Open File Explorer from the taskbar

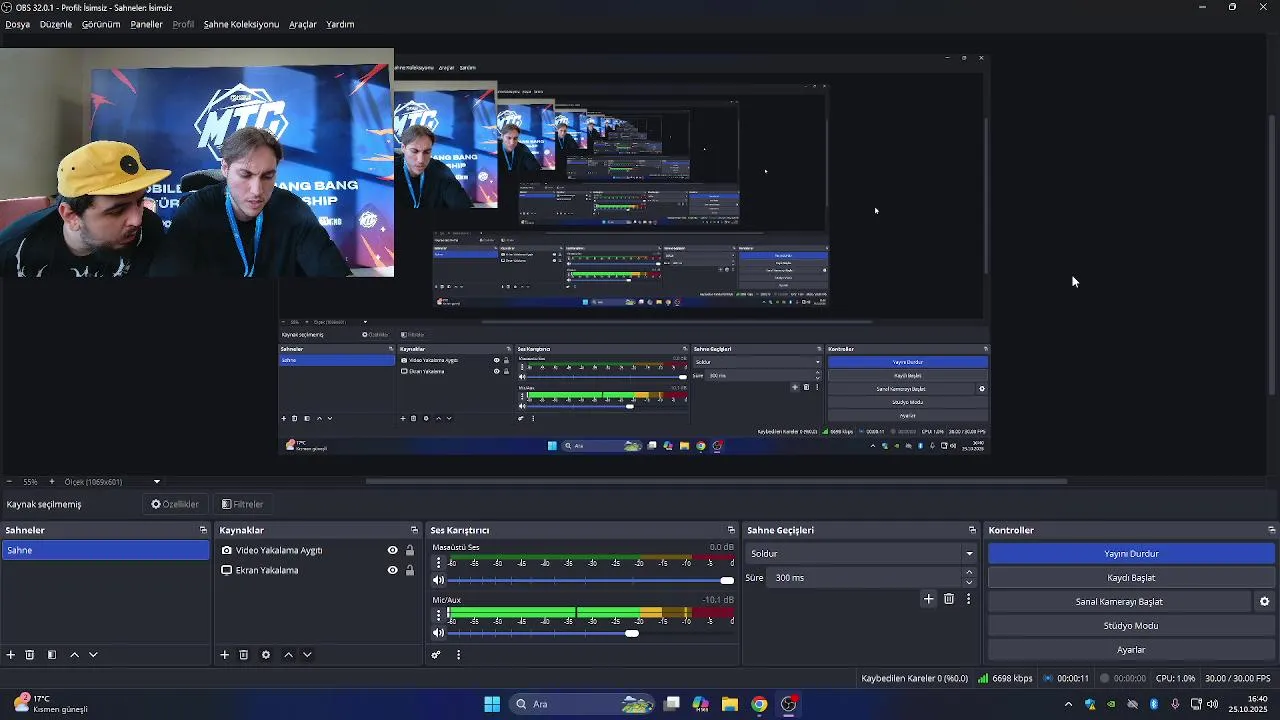pos(730,704)
